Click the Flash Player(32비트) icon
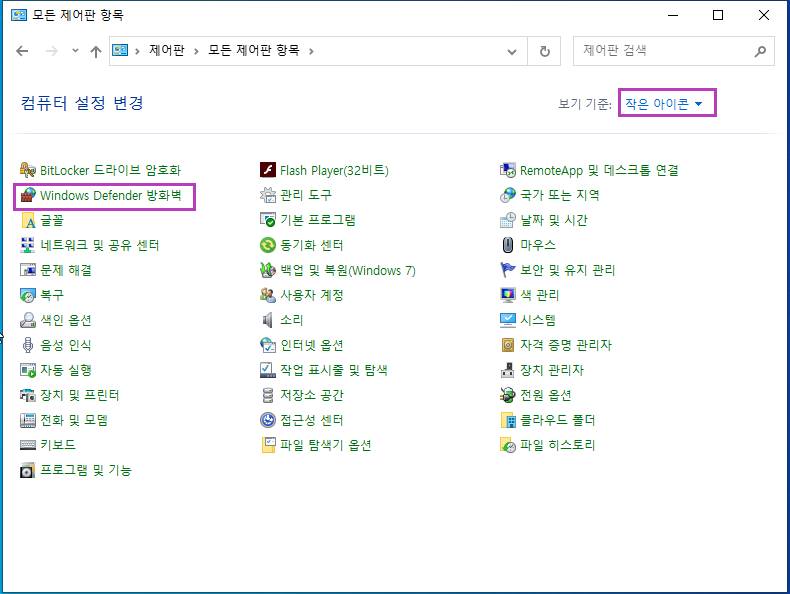 [268, 170]
